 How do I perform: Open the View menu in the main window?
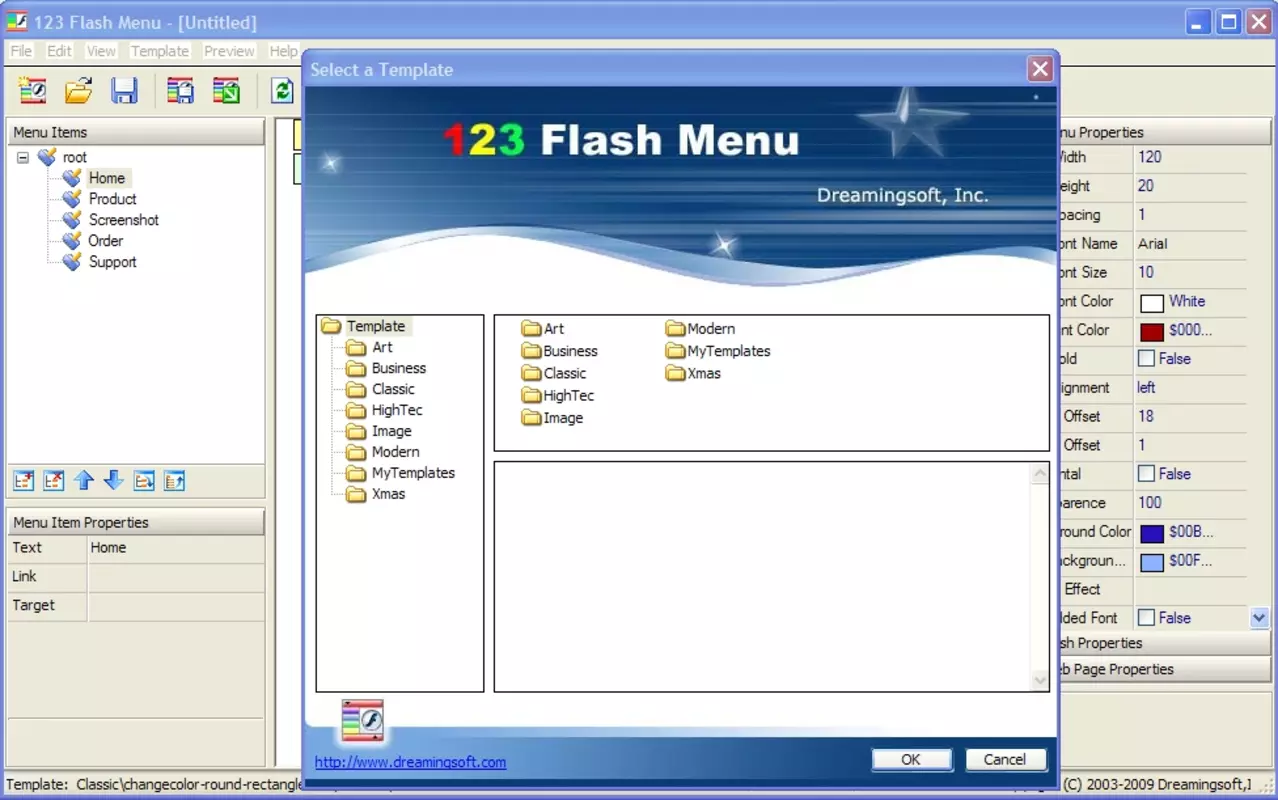(x=101, y=51)
